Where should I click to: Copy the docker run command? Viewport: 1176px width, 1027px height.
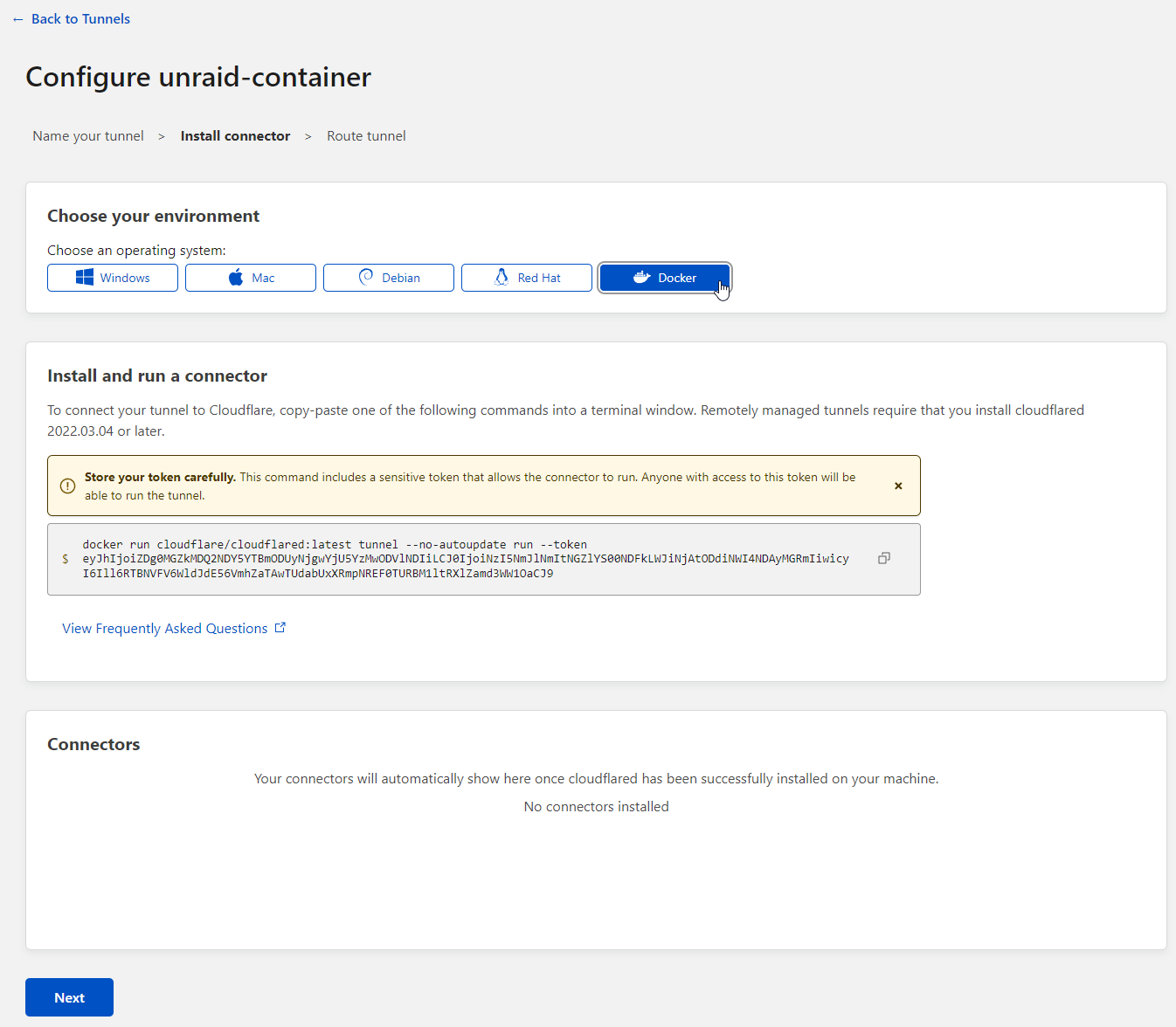883,558
